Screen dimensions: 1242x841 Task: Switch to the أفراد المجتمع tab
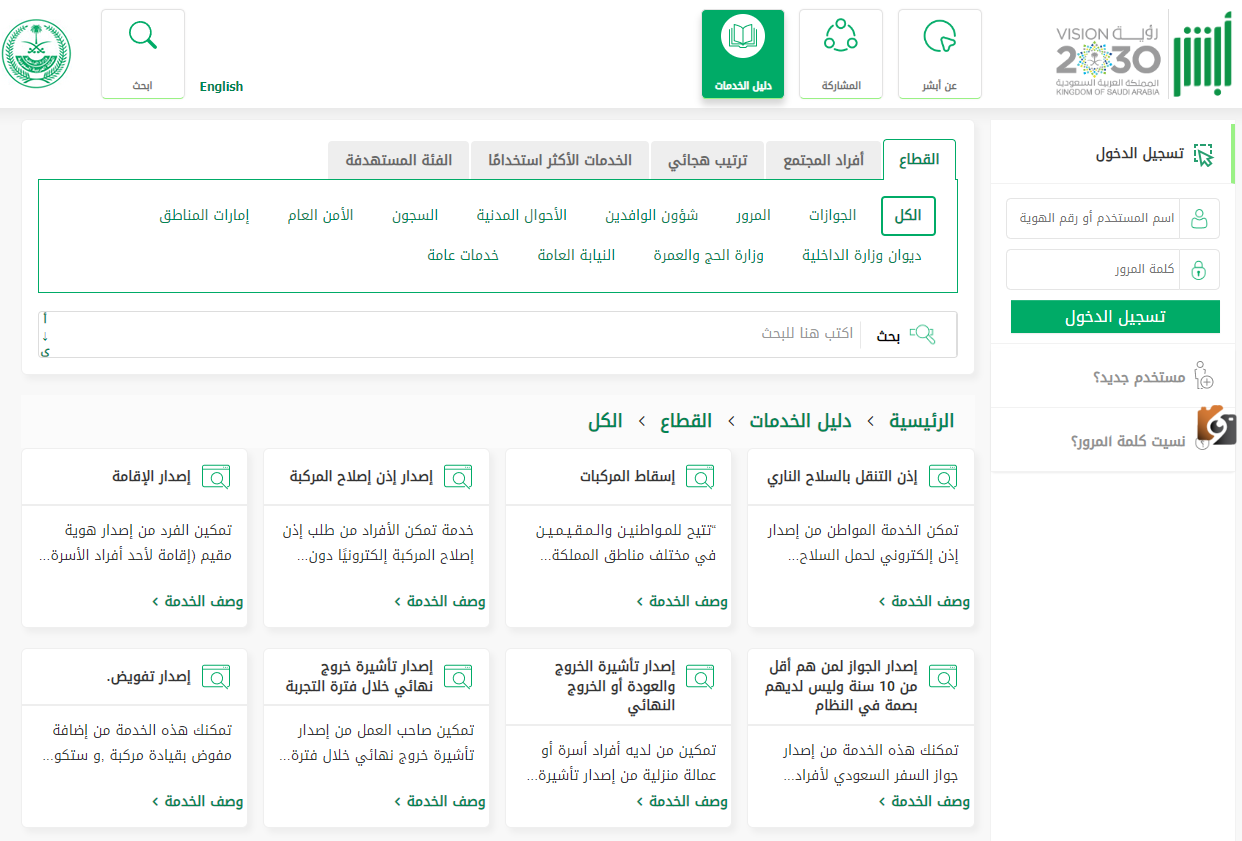(x=823, y=160)
